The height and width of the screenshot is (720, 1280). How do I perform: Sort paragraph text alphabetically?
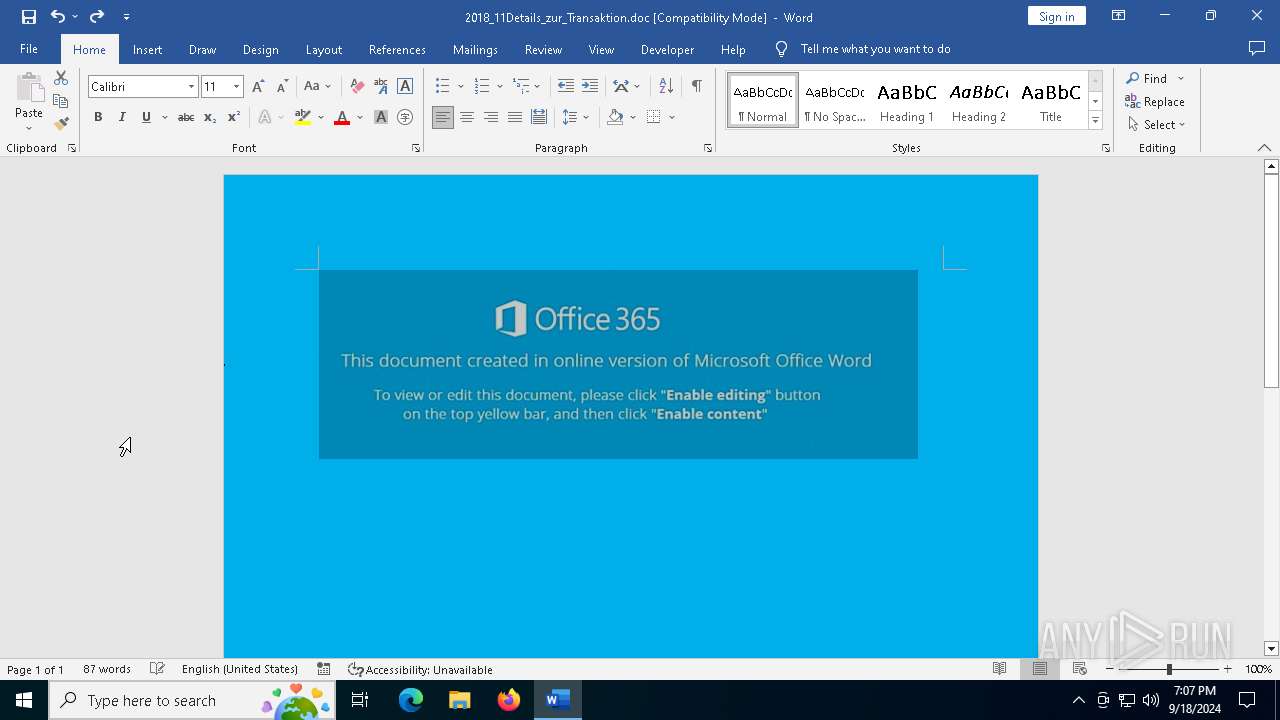tap(666, 86)
